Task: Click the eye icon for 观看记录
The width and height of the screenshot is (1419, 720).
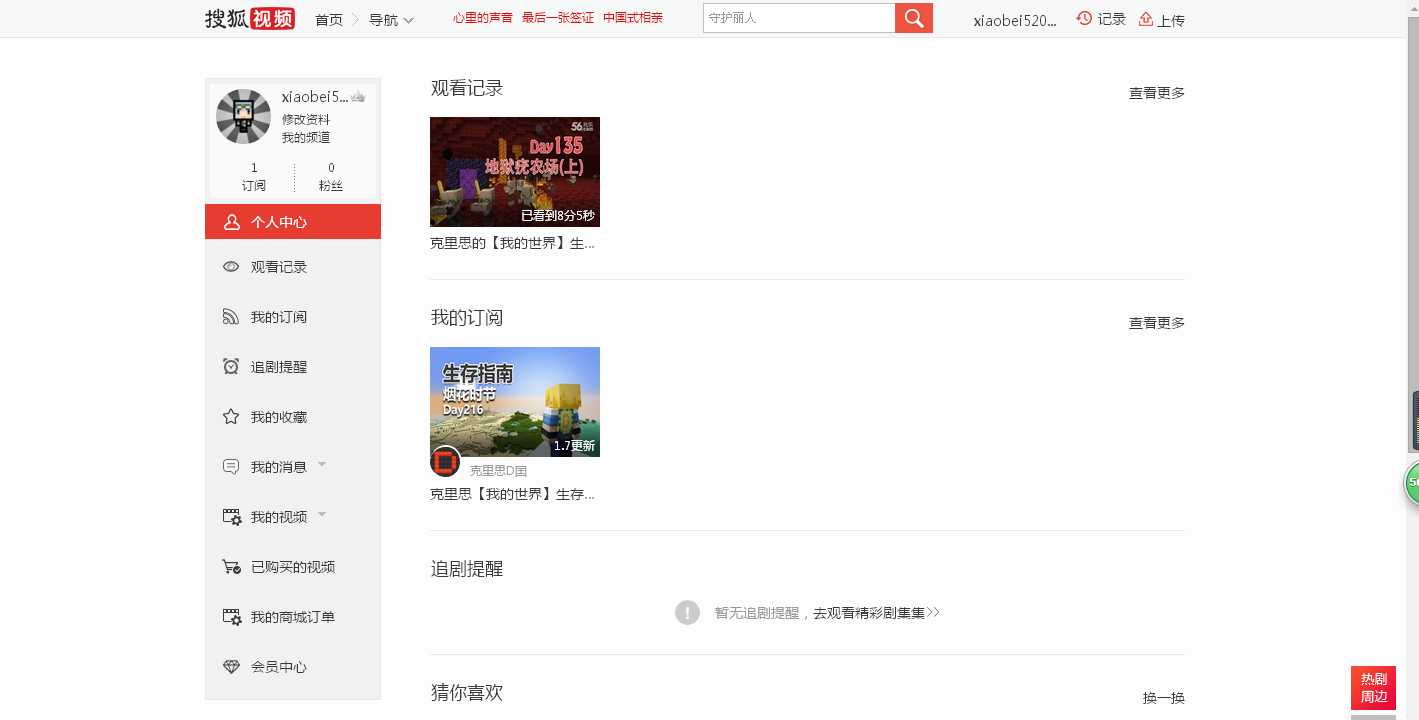Action: point(231,267)
